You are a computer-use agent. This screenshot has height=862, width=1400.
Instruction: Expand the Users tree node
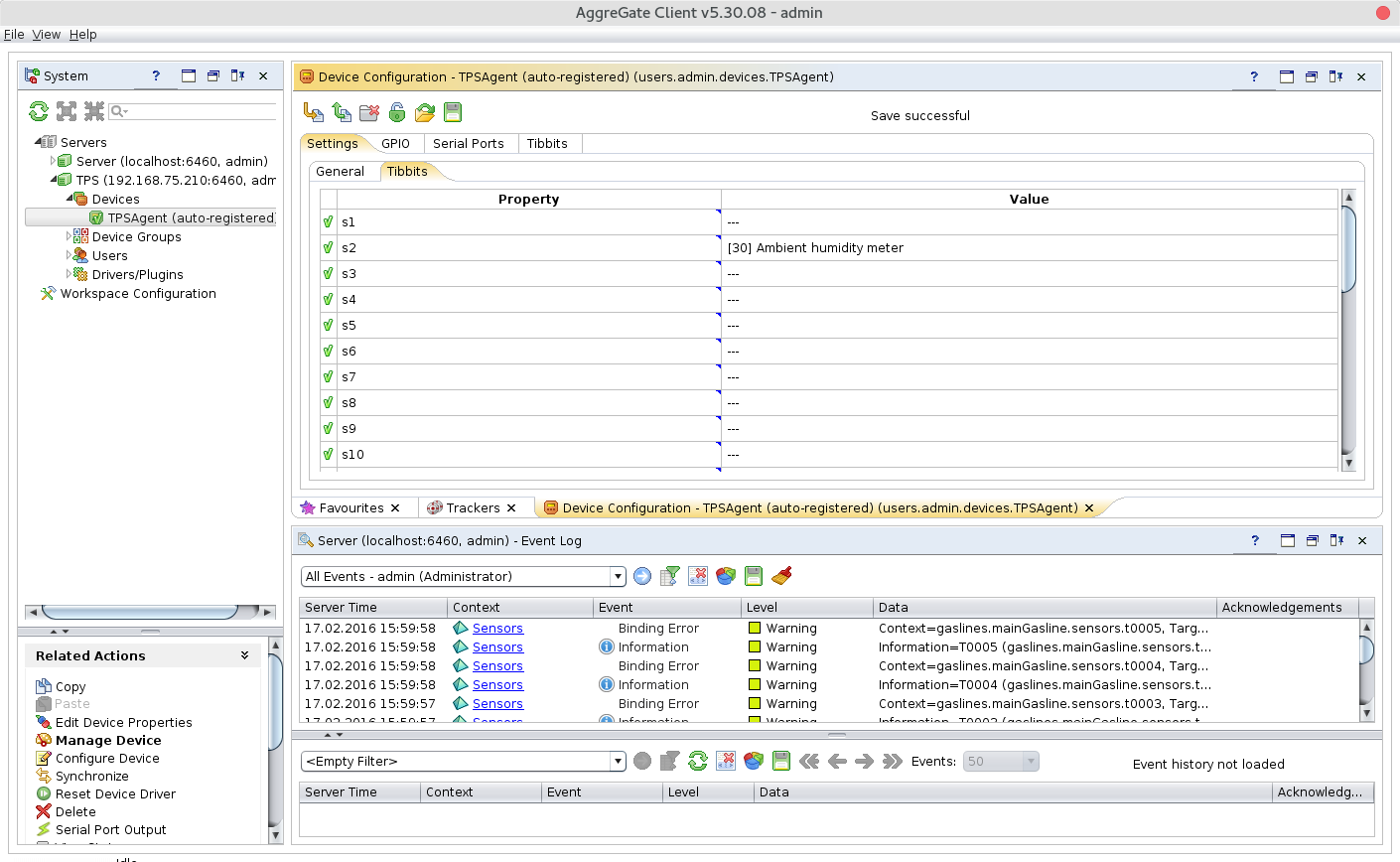(x=69, y=255)
